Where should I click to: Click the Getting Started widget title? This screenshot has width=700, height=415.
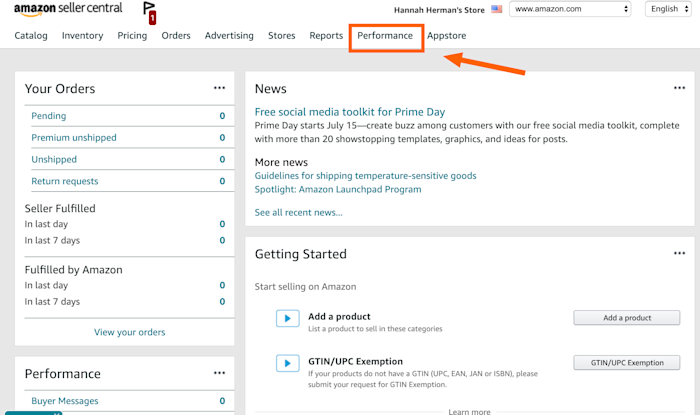point(301,254)
